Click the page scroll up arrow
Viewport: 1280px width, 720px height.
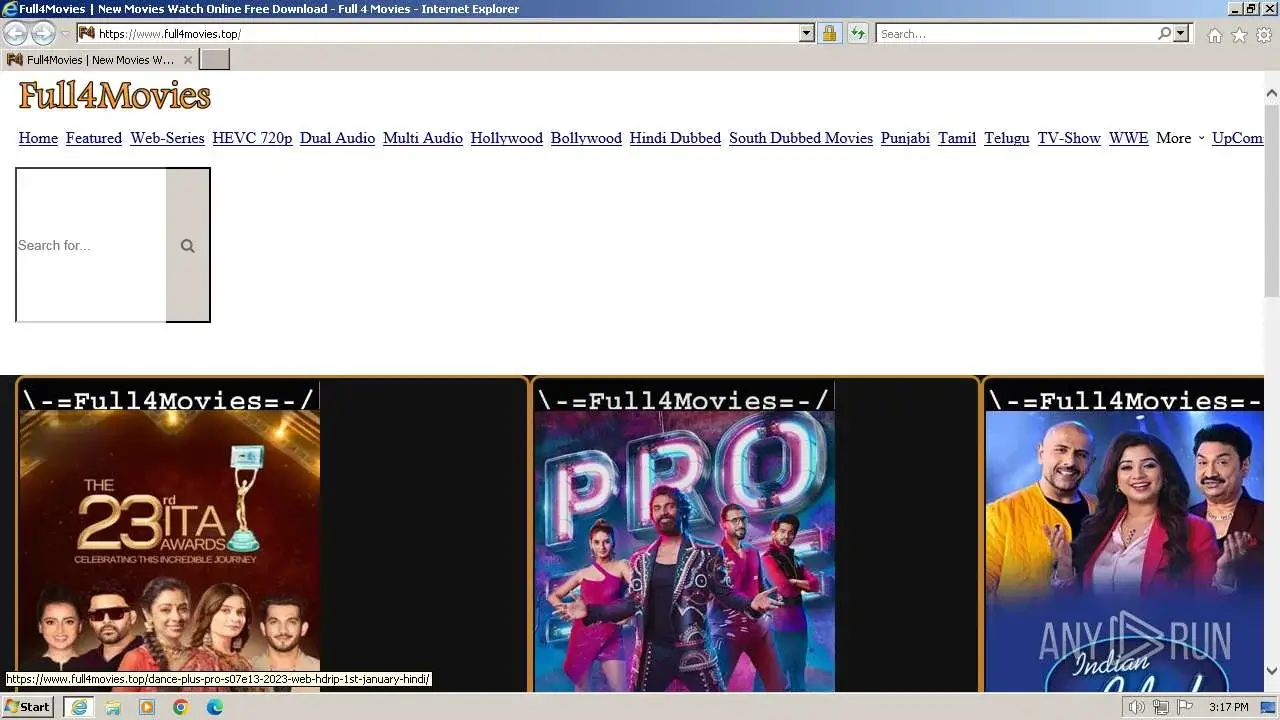(x=1272, y=93)
